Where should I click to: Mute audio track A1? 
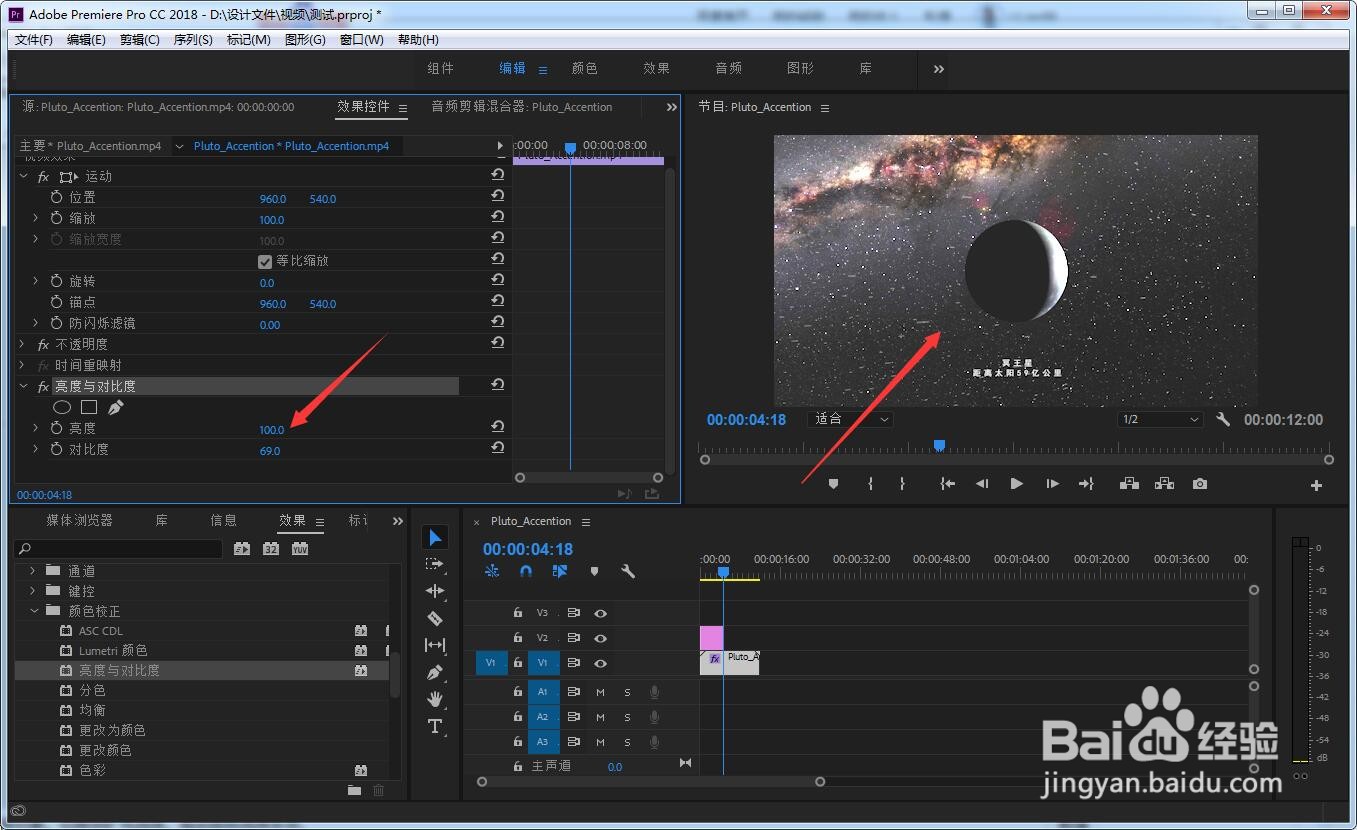coord(601,692)
